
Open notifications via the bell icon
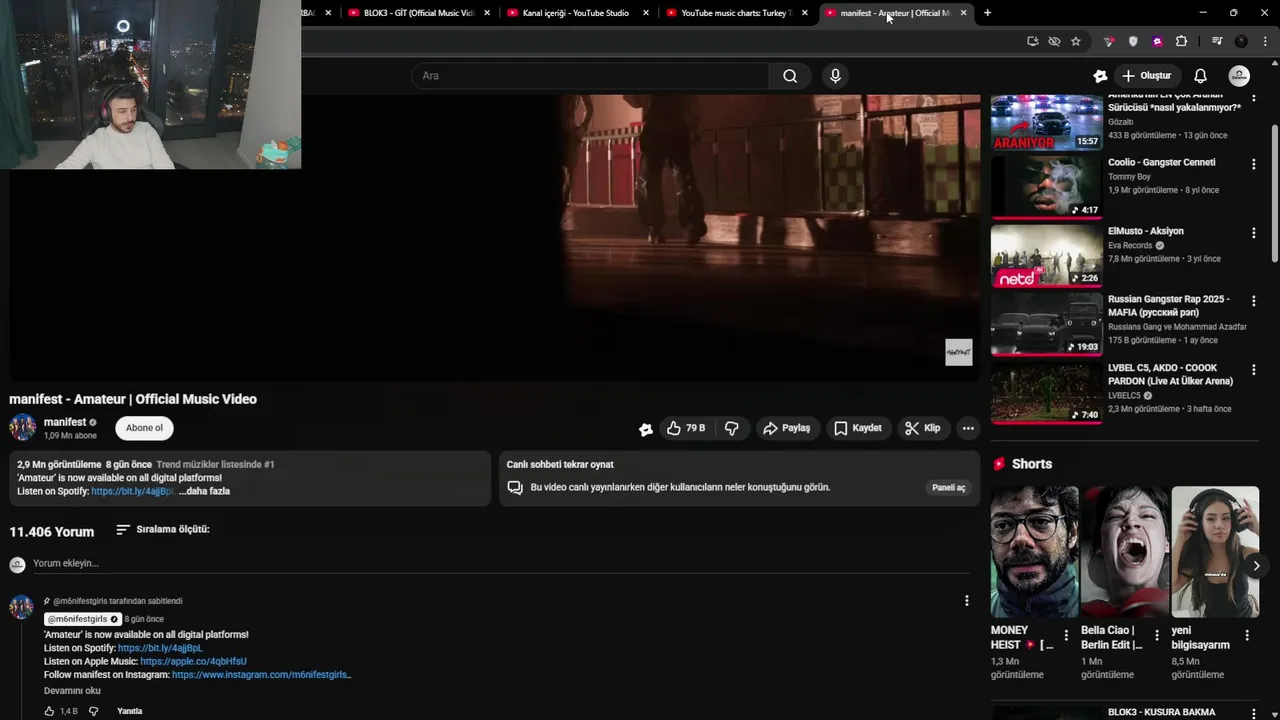tap(1200, 76)
